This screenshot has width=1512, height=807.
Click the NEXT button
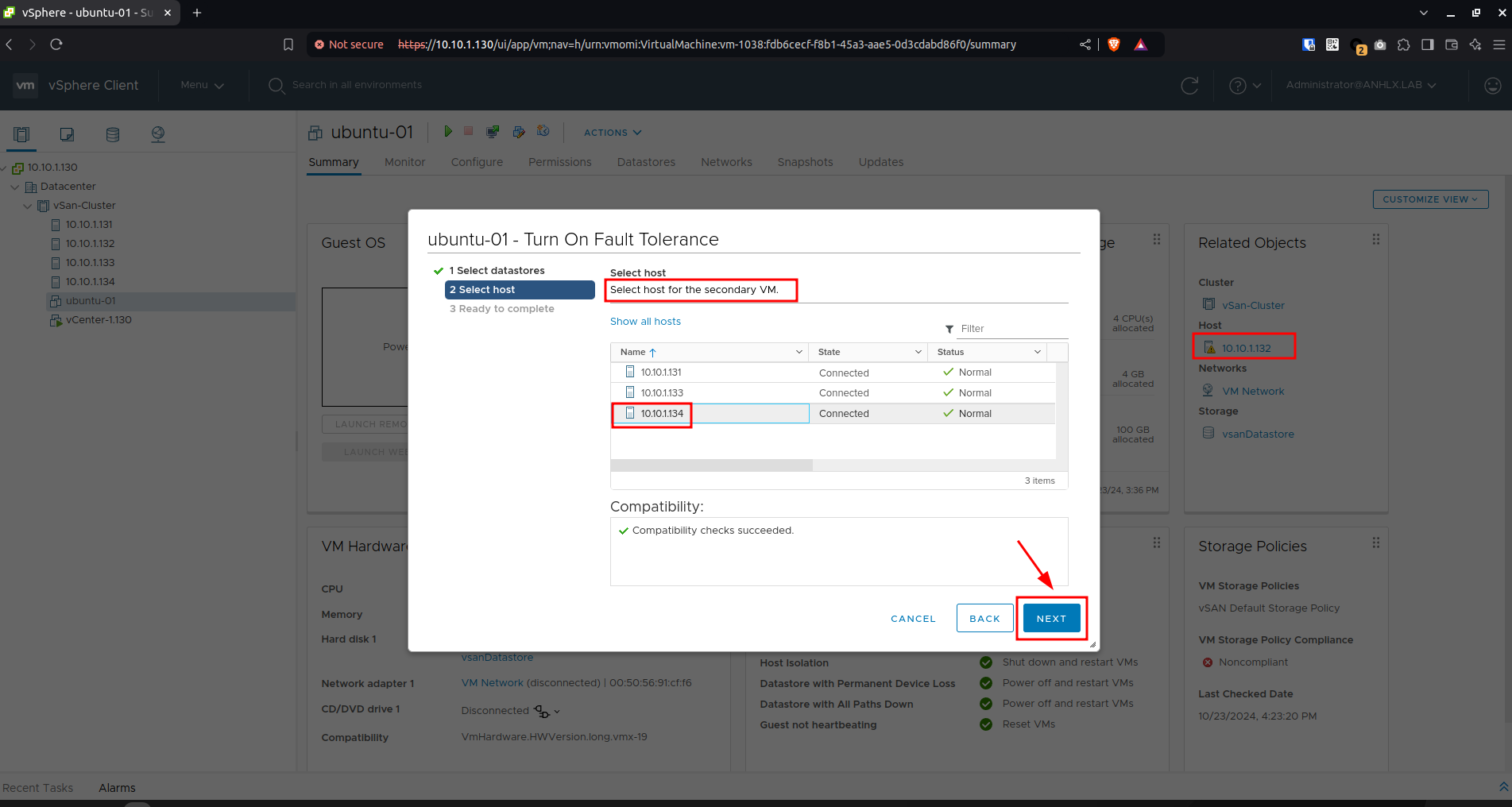tap(1050, 619)
